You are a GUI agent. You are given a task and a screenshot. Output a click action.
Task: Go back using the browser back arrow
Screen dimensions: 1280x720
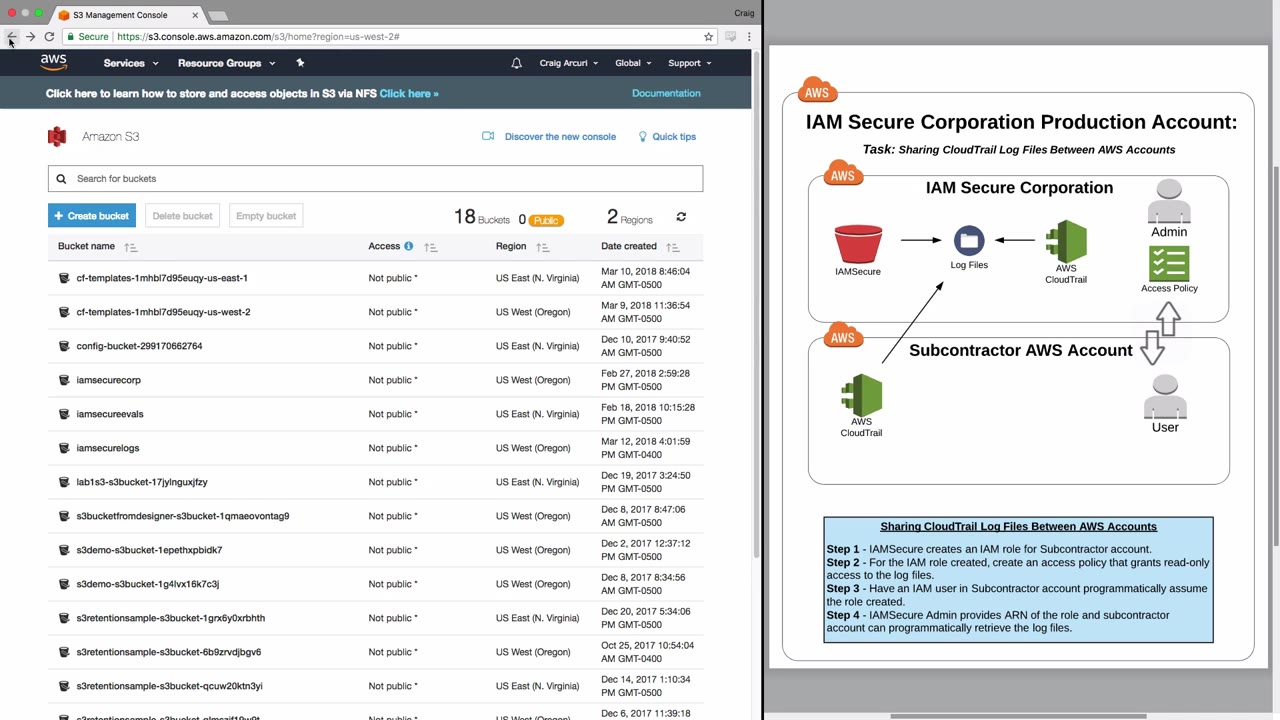point(11,37)
